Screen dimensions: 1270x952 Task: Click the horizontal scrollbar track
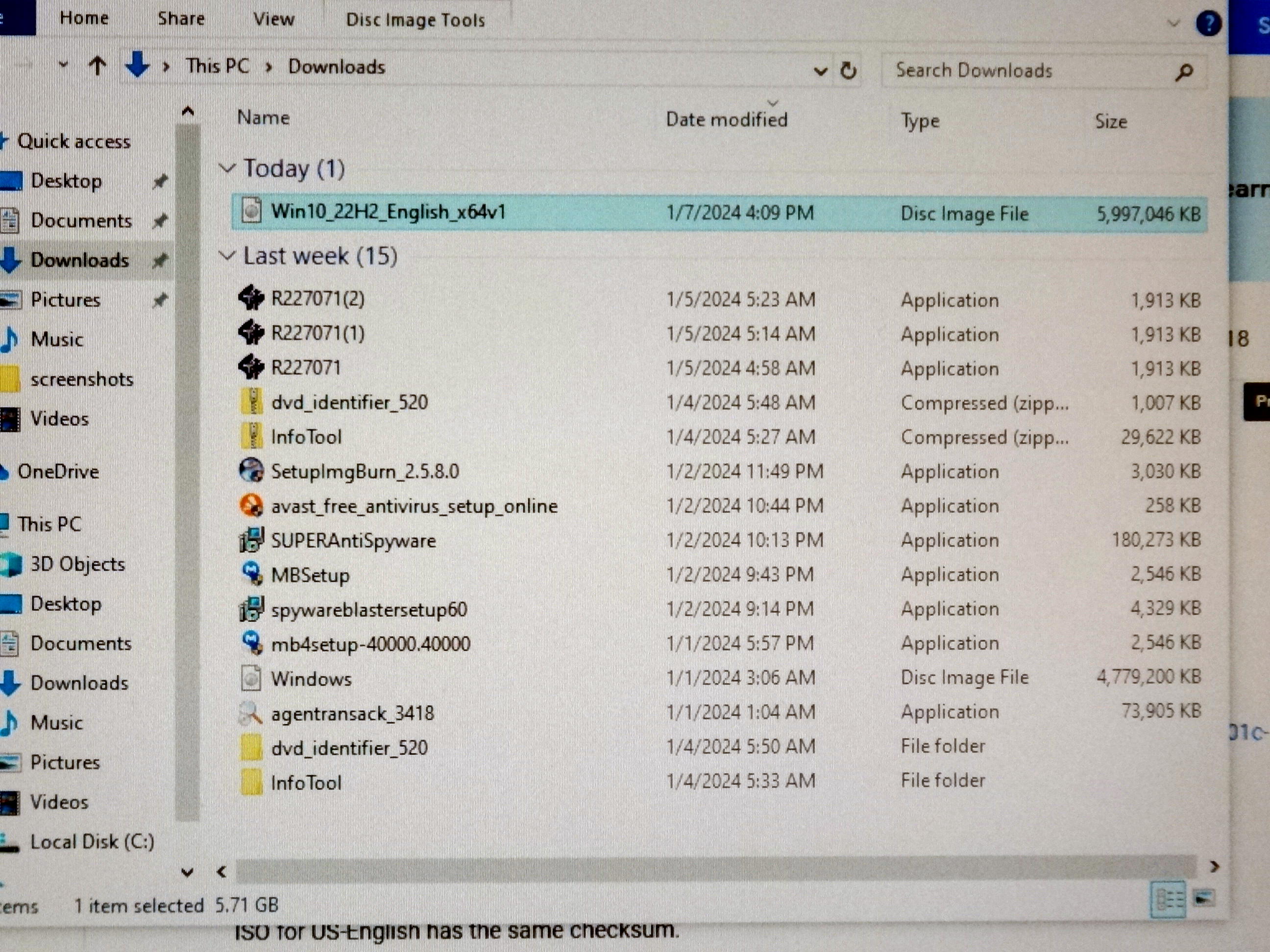point(716,869)
